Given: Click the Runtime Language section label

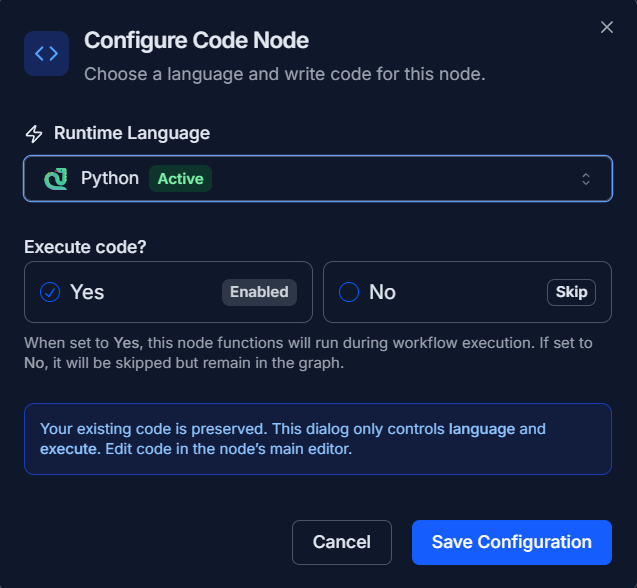Looking at the screenshot, I should [131, 134].
